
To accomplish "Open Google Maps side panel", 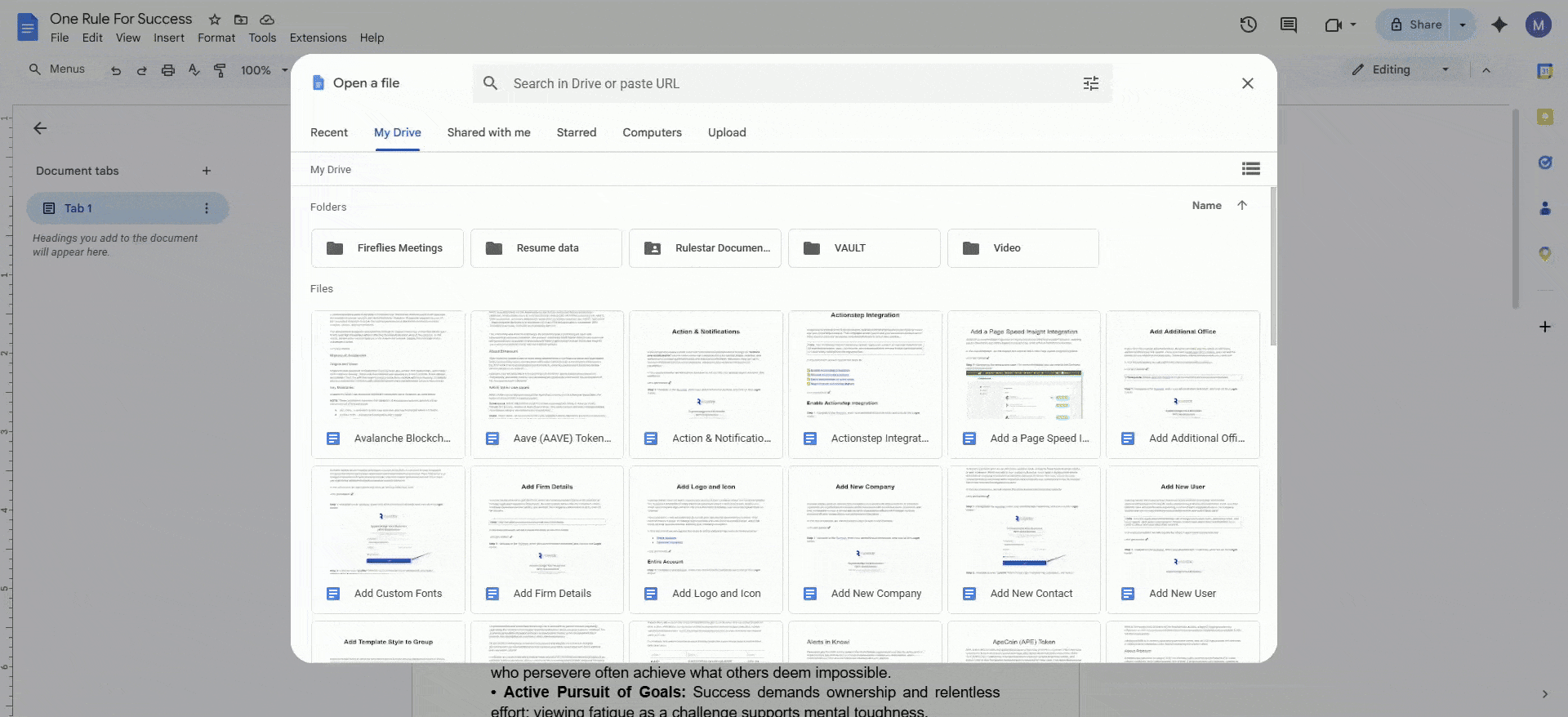I will pyautogui.click(x=1545, y=254).
